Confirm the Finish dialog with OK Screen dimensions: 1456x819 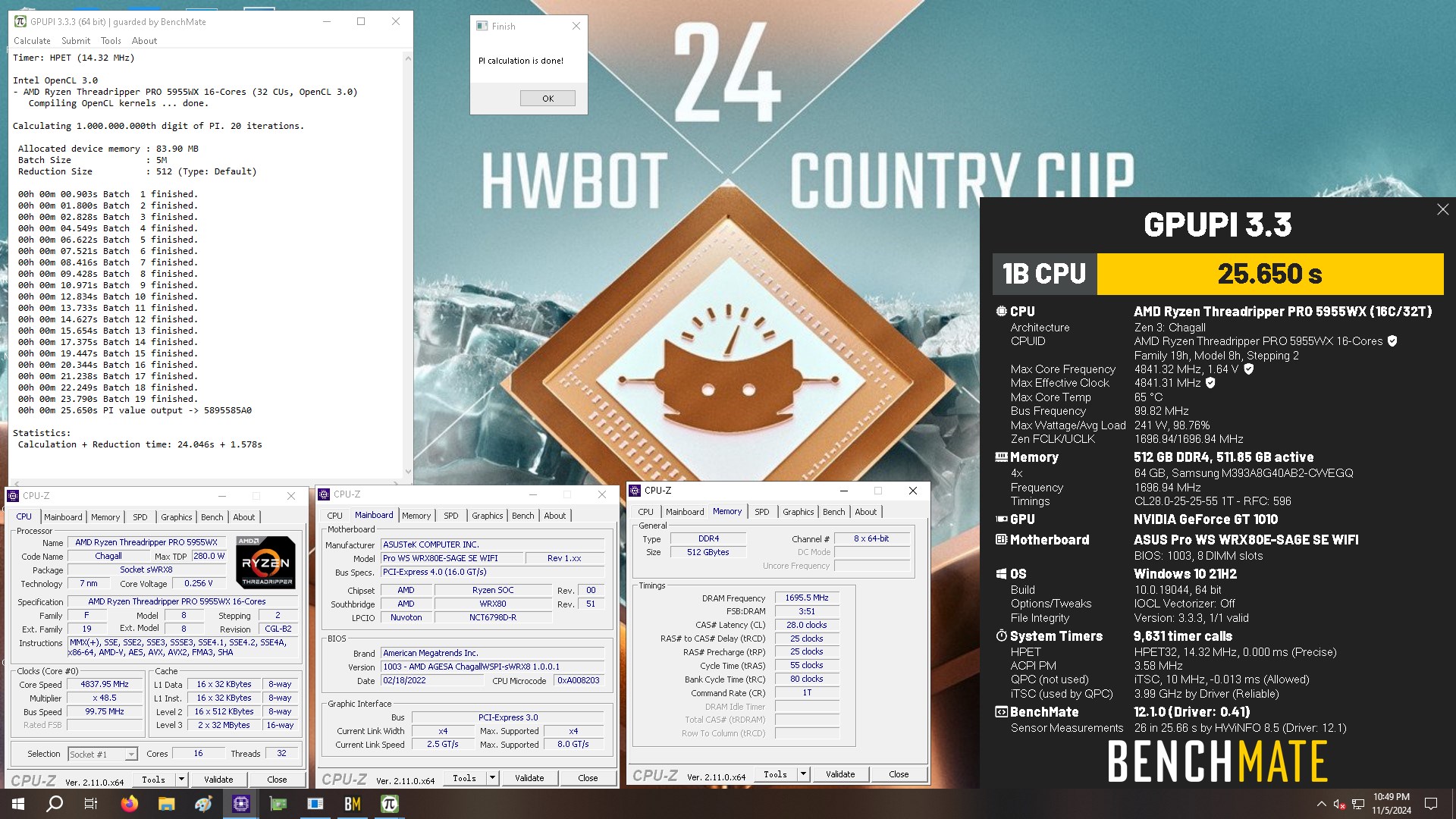(x=548, y=99)
